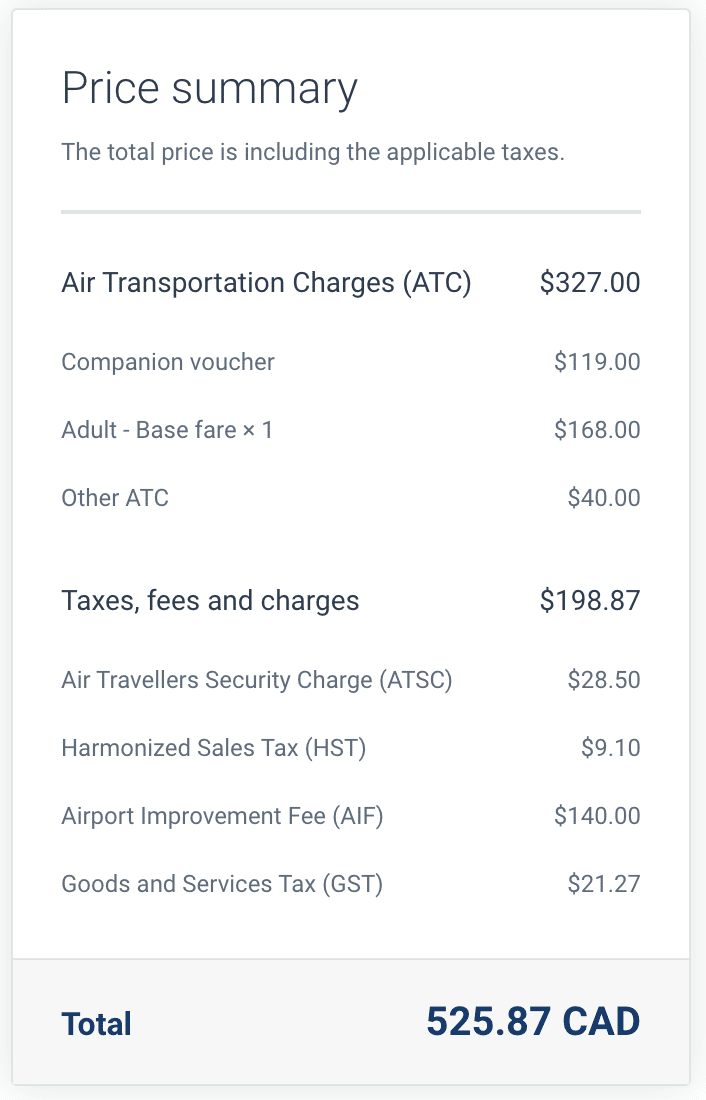Select the applicable taxes note text
This screenshot has height=1100, width=706.
tap(313, 154)
